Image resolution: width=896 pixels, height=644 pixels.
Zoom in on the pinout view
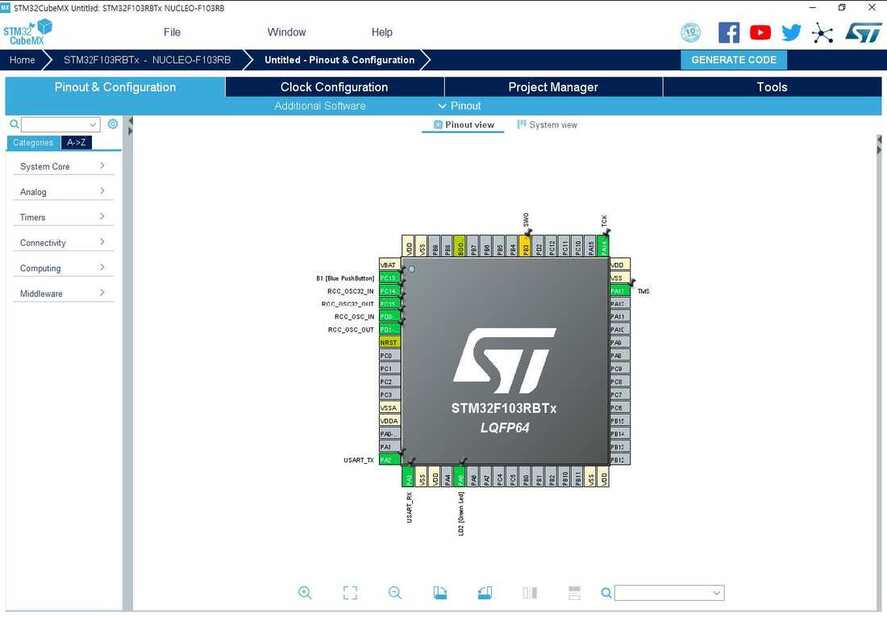point(305,593)
